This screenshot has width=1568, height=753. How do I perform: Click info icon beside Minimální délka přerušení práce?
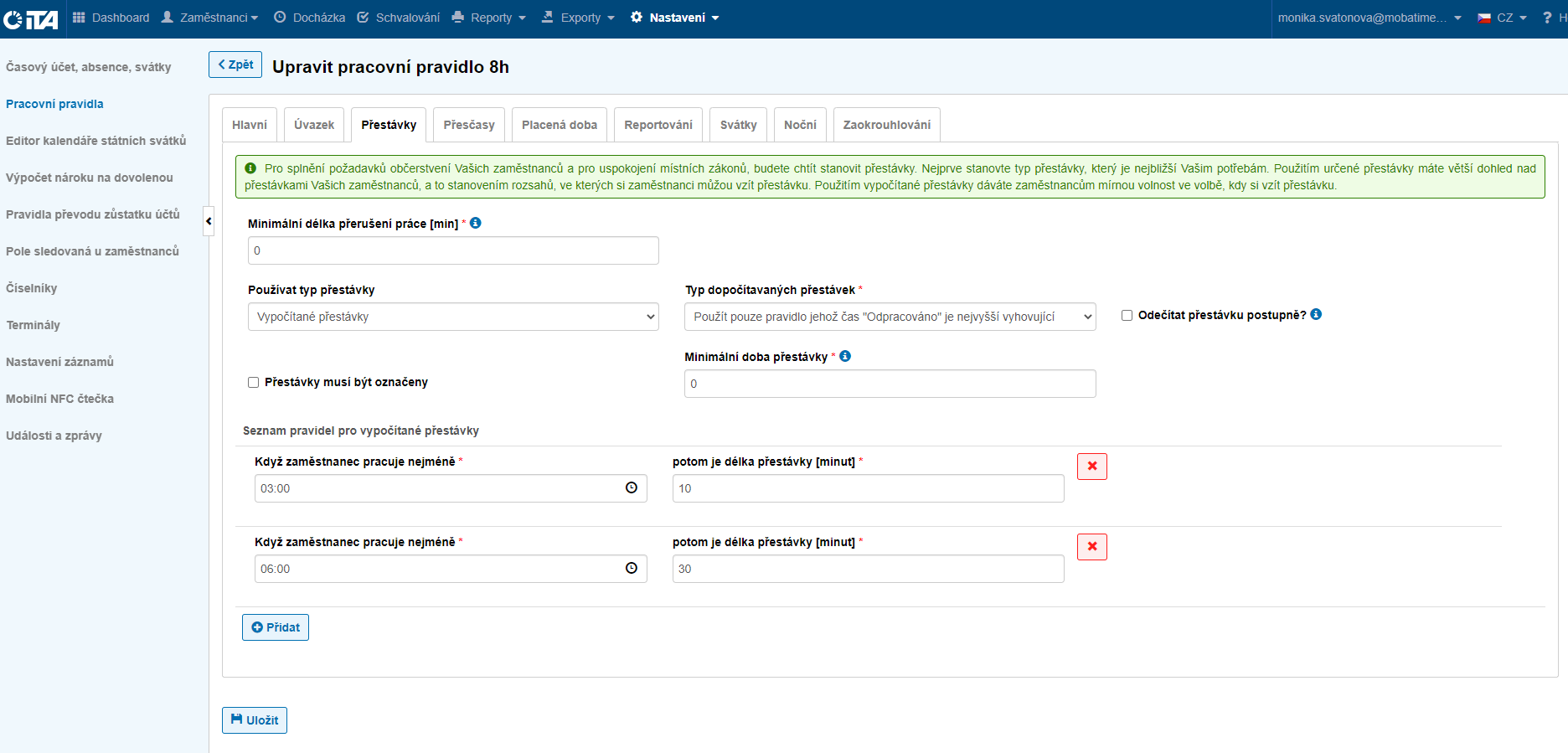pos(476,223)
